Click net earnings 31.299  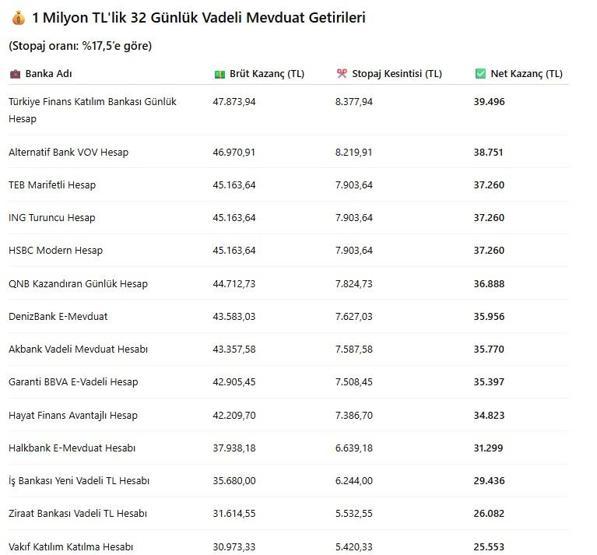[488, 448]
